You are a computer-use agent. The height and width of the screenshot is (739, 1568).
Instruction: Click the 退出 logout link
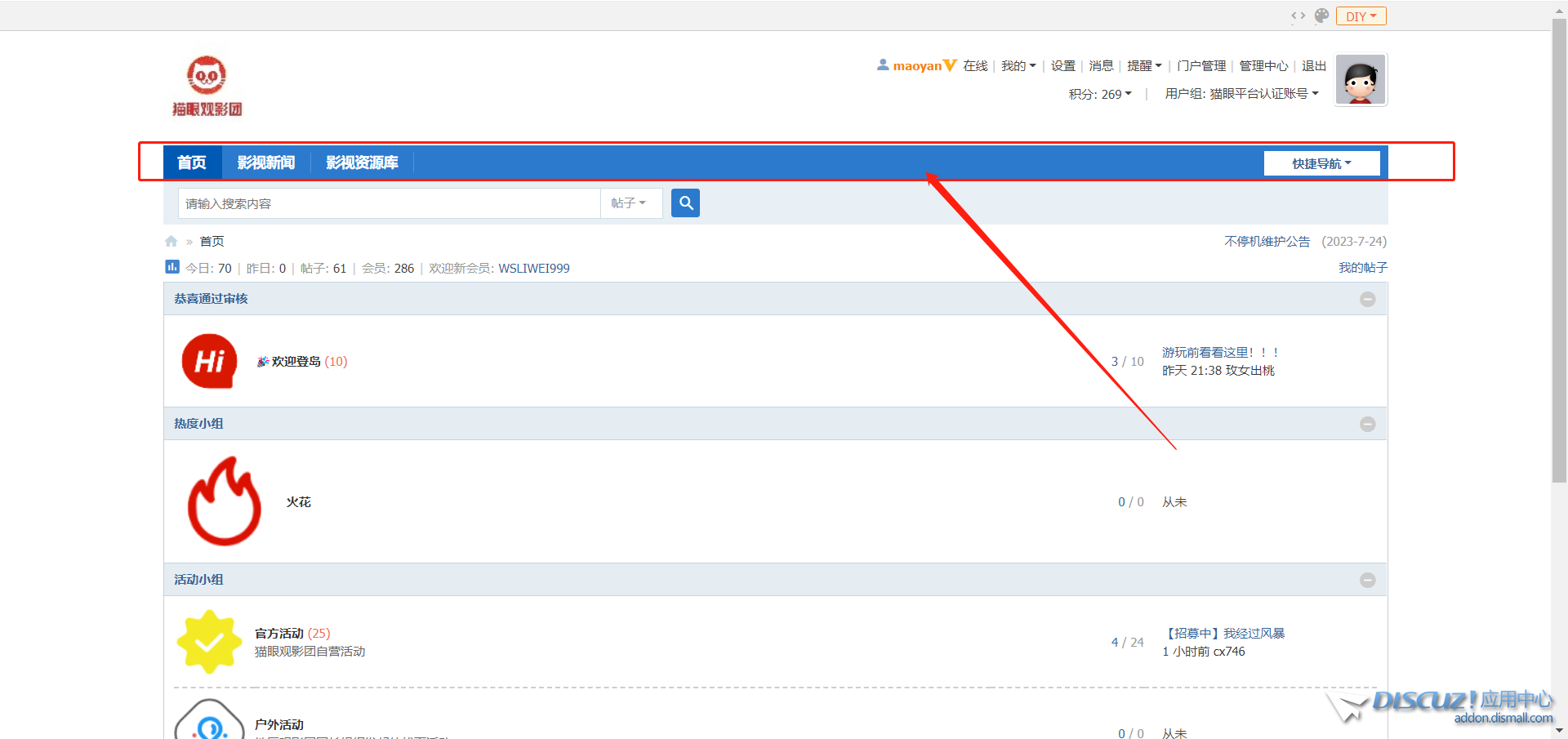coord(1313,65)
